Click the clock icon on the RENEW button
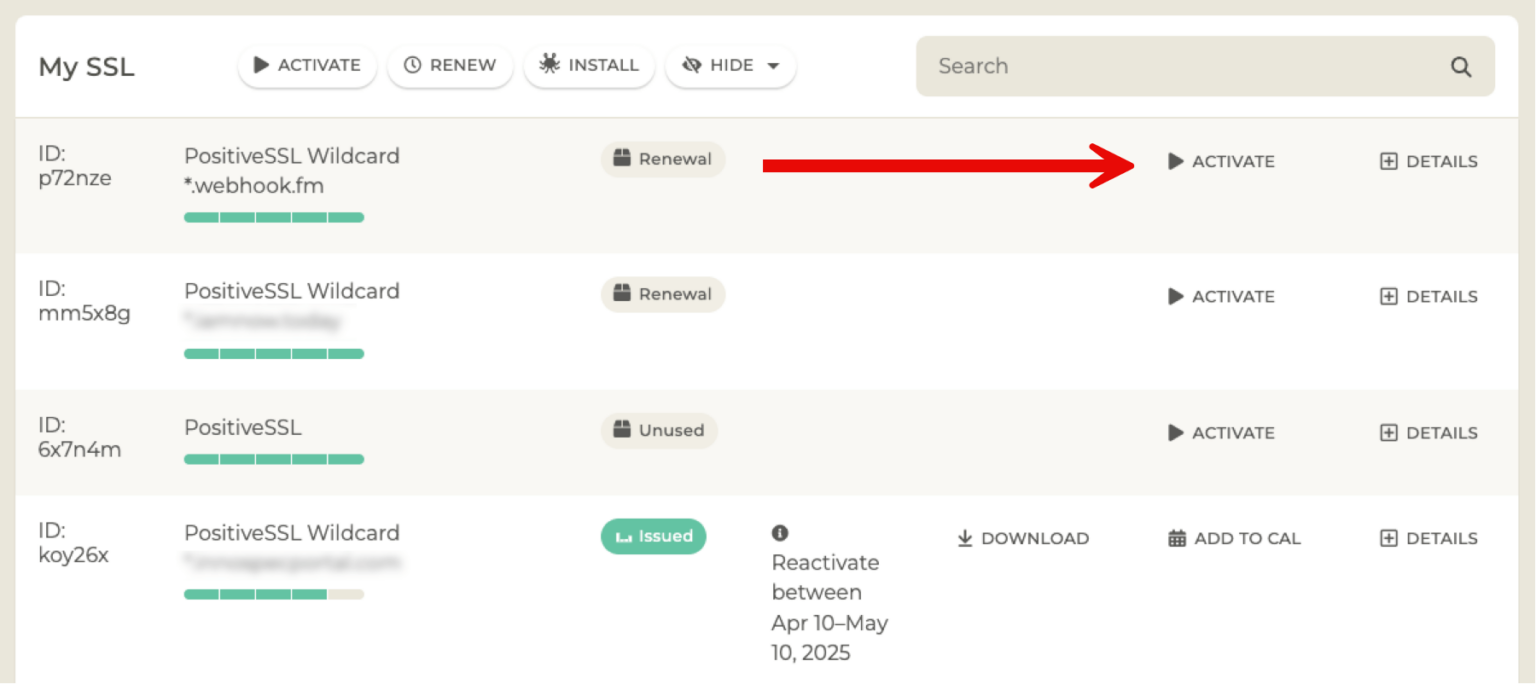1536x684 pixels. [x=412, y=65]
